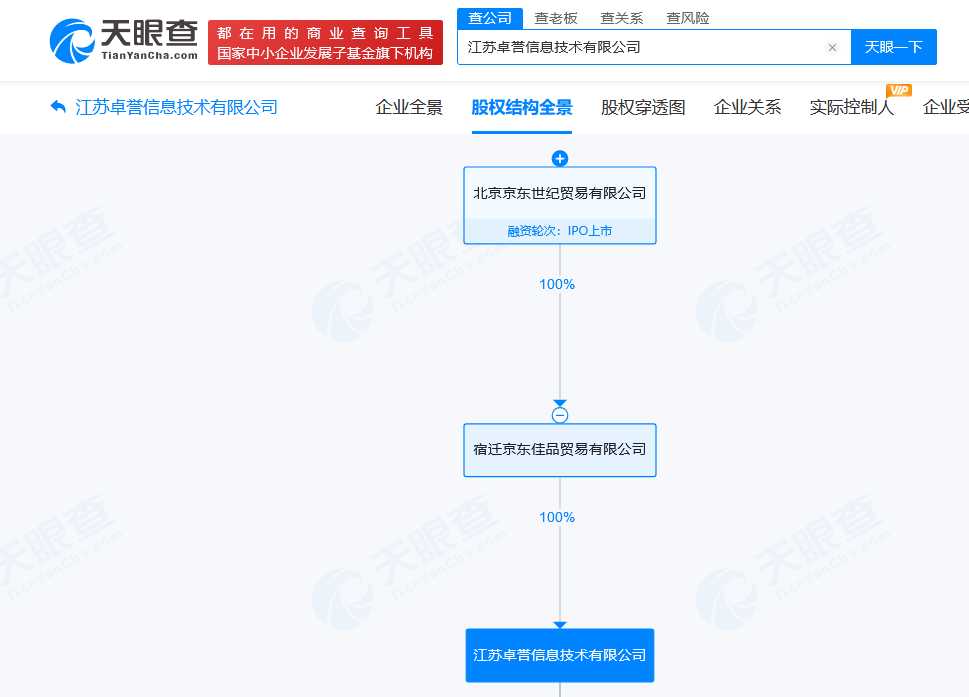
Task: Open the VIP badge on 实际控制人
Action: [899, 90]
